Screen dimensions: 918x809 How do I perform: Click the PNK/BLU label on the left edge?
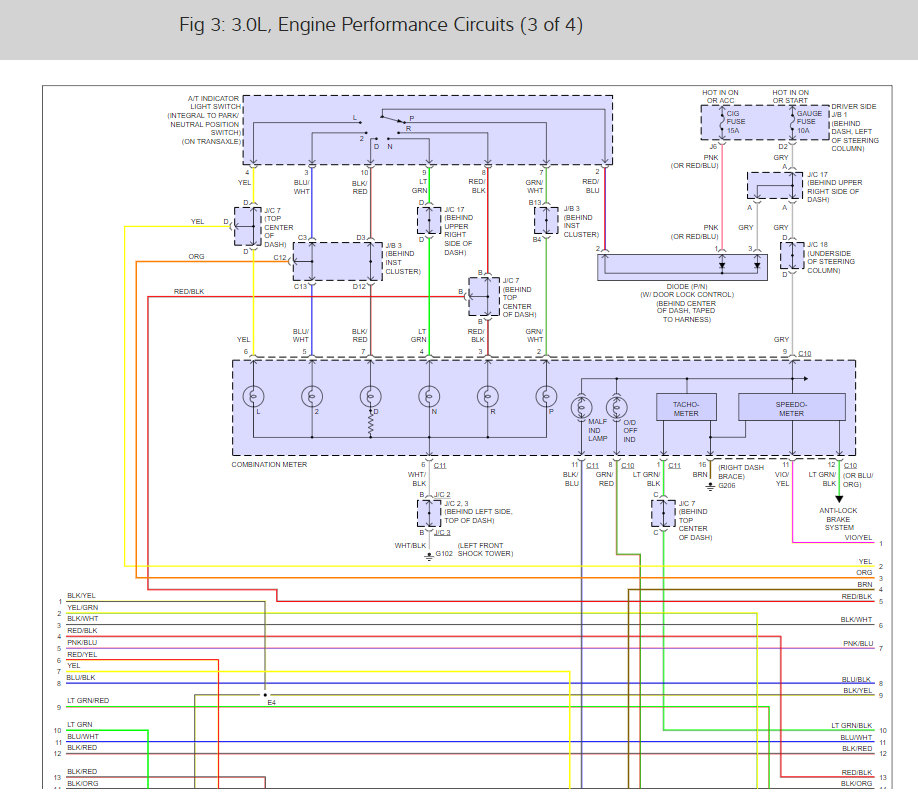pos(82,643)
